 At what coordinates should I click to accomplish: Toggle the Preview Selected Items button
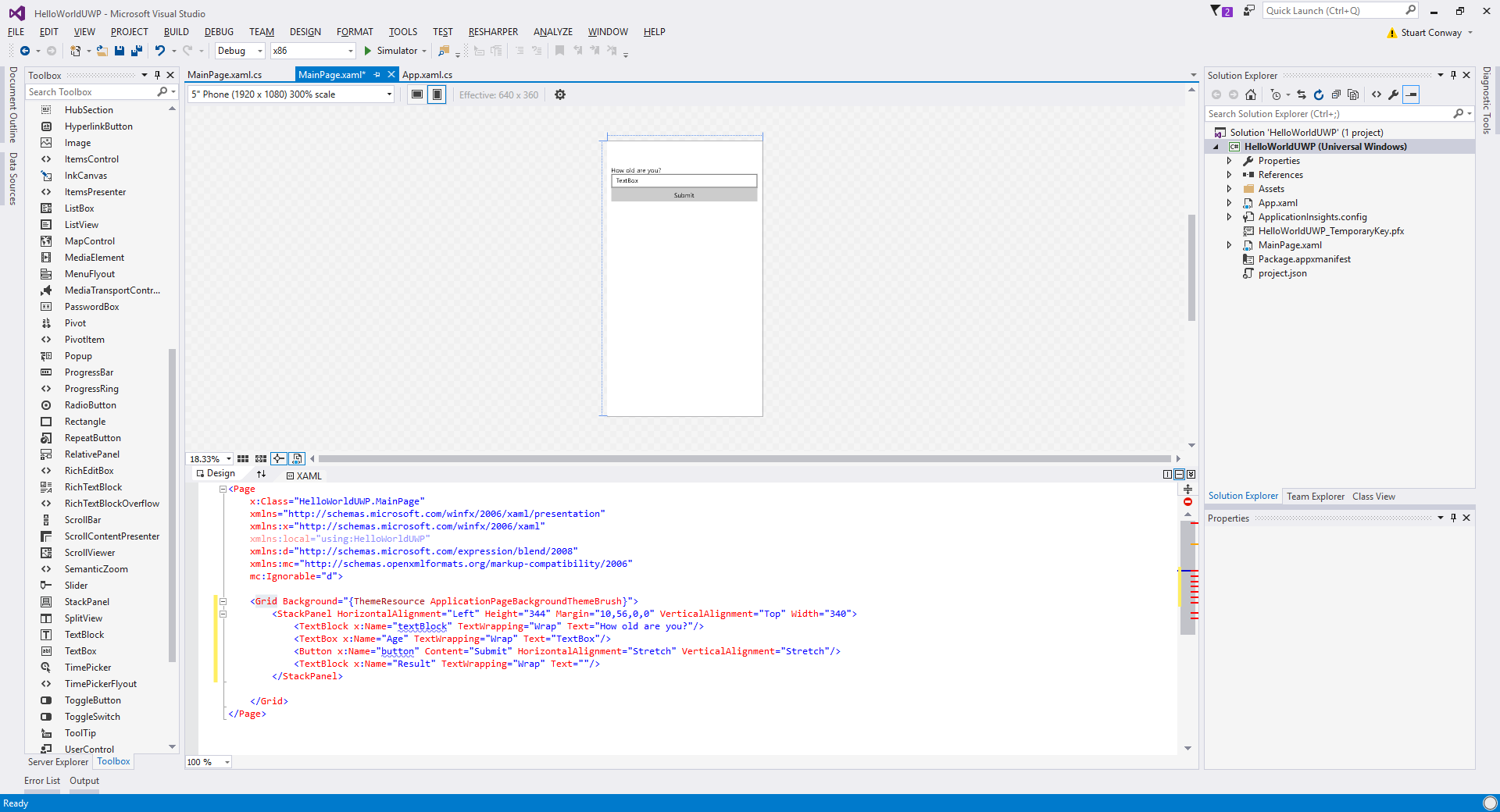[1411, 94]
